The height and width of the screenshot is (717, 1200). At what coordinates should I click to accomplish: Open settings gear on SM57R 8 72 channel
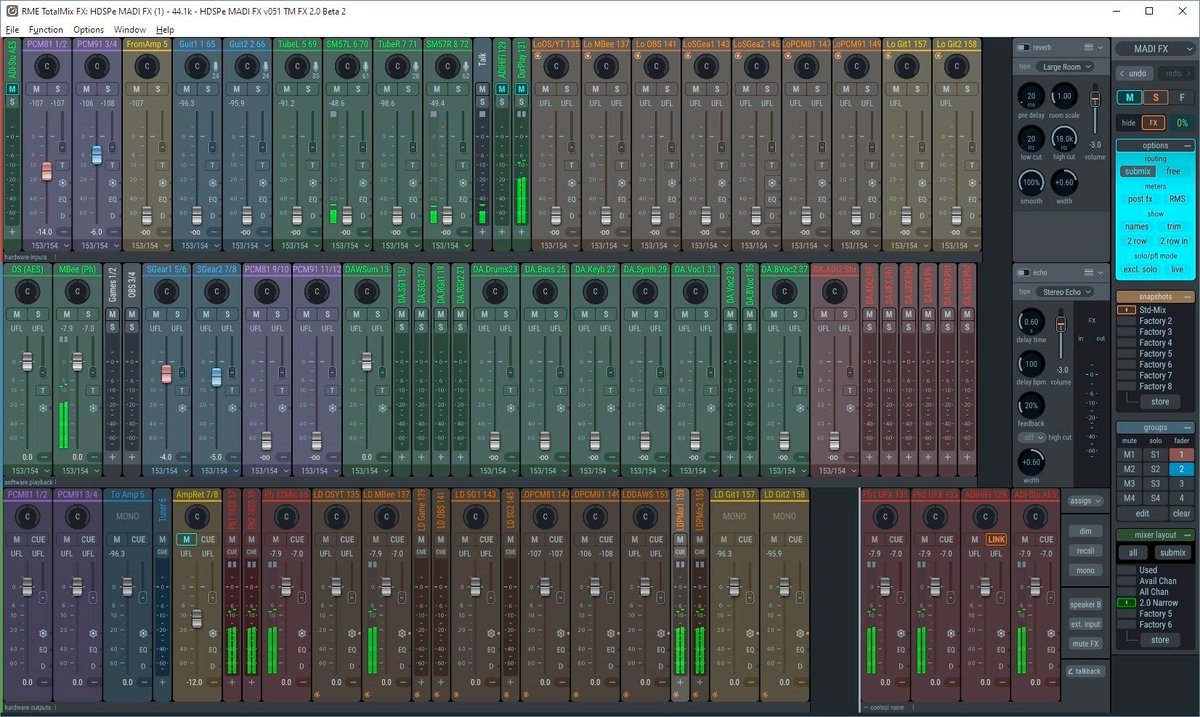[x=462, y=183]
